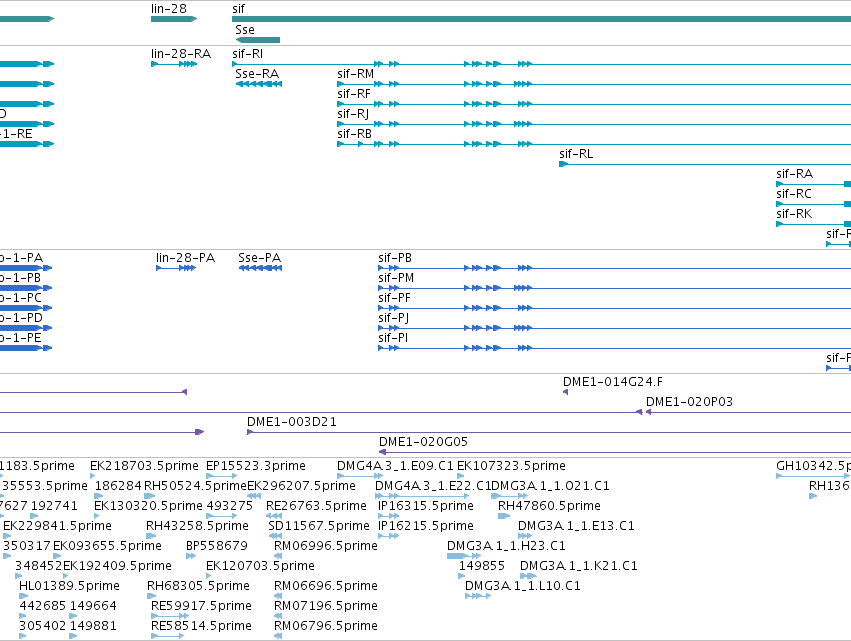This screenshot has height=641, width=851.
Task: Click the lin-28-PA protein label
Action: click(x=186, y=258)
